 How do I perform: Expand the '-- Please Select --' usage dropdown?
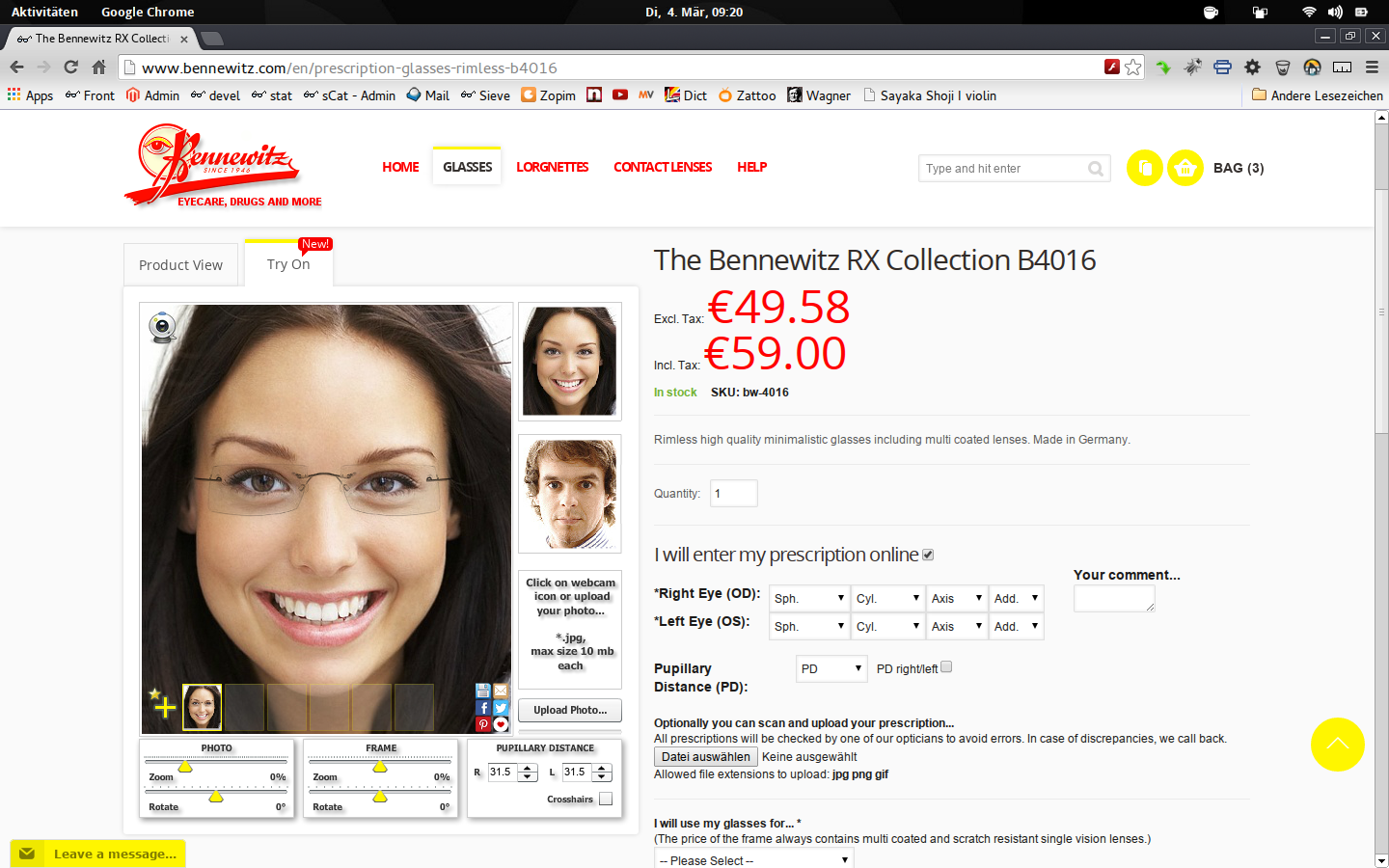pos(752,859)
